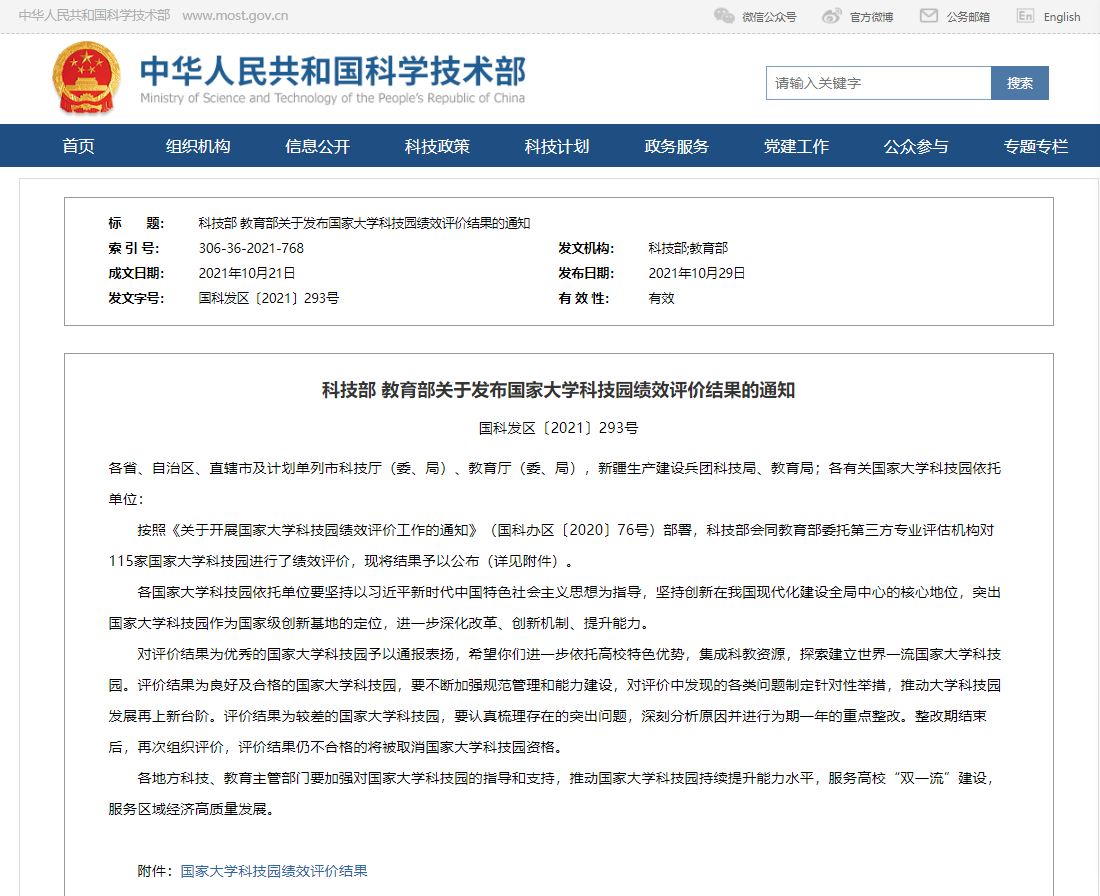Click the En language icon

pos(1025,15)
